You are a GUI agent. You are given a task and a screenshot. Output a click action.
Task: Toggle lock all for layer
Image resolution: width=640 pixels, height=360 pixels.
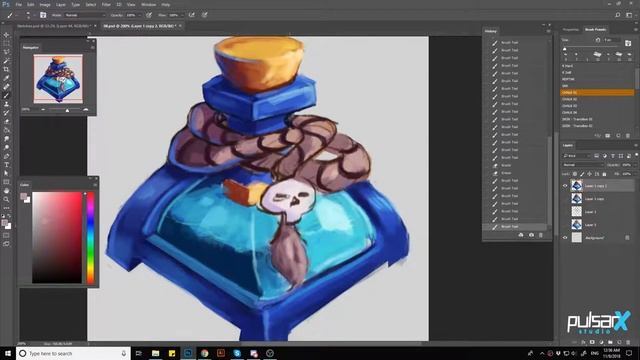click(604, 174)
